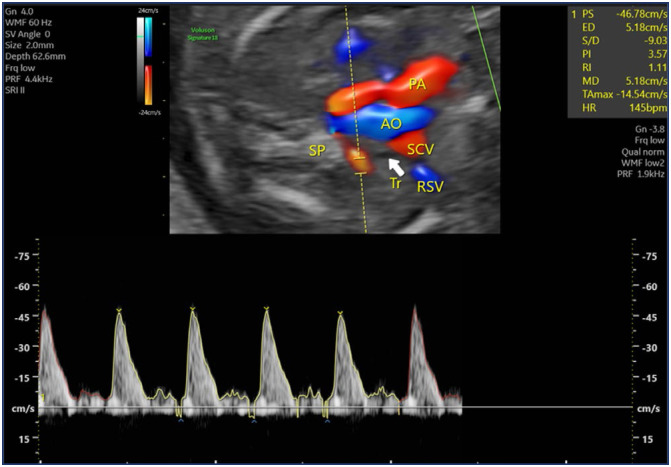This screenshot has width=671, height=467.
Task: Click the 'SV Angle 0' parameter
Action: point(29,34)
